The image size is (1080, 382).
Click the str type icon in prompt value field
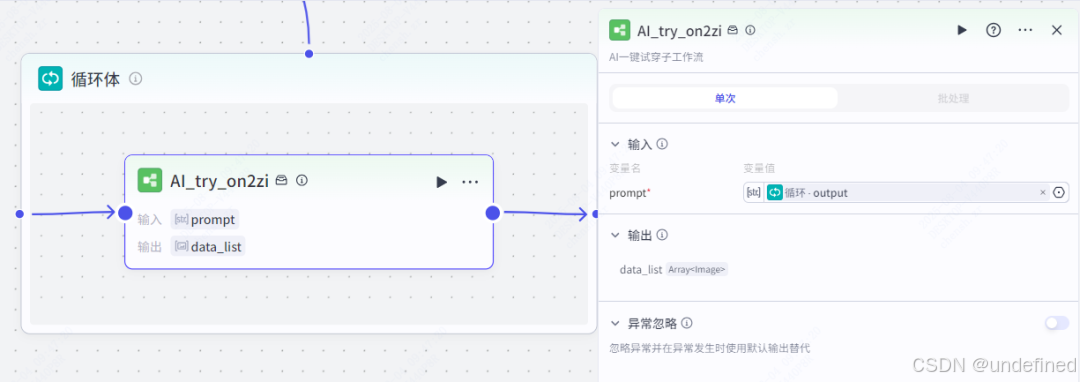[754, 193]
